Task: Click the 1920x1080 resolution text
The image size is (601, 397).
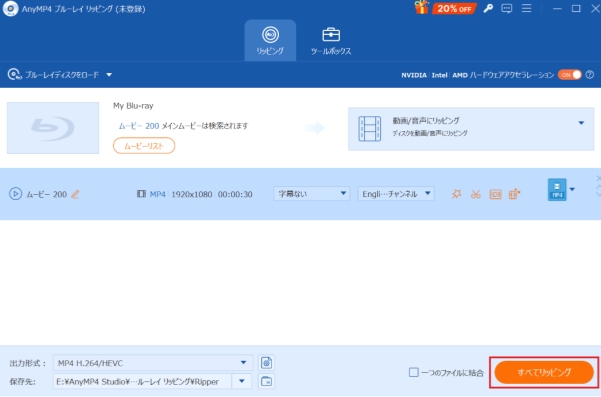Action: (192, 194)
